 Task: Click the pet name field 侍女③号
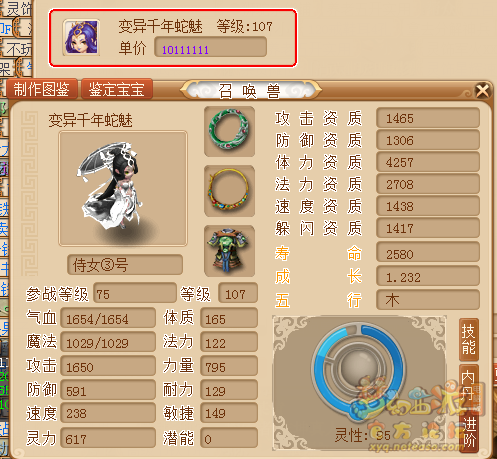[125, 265]
